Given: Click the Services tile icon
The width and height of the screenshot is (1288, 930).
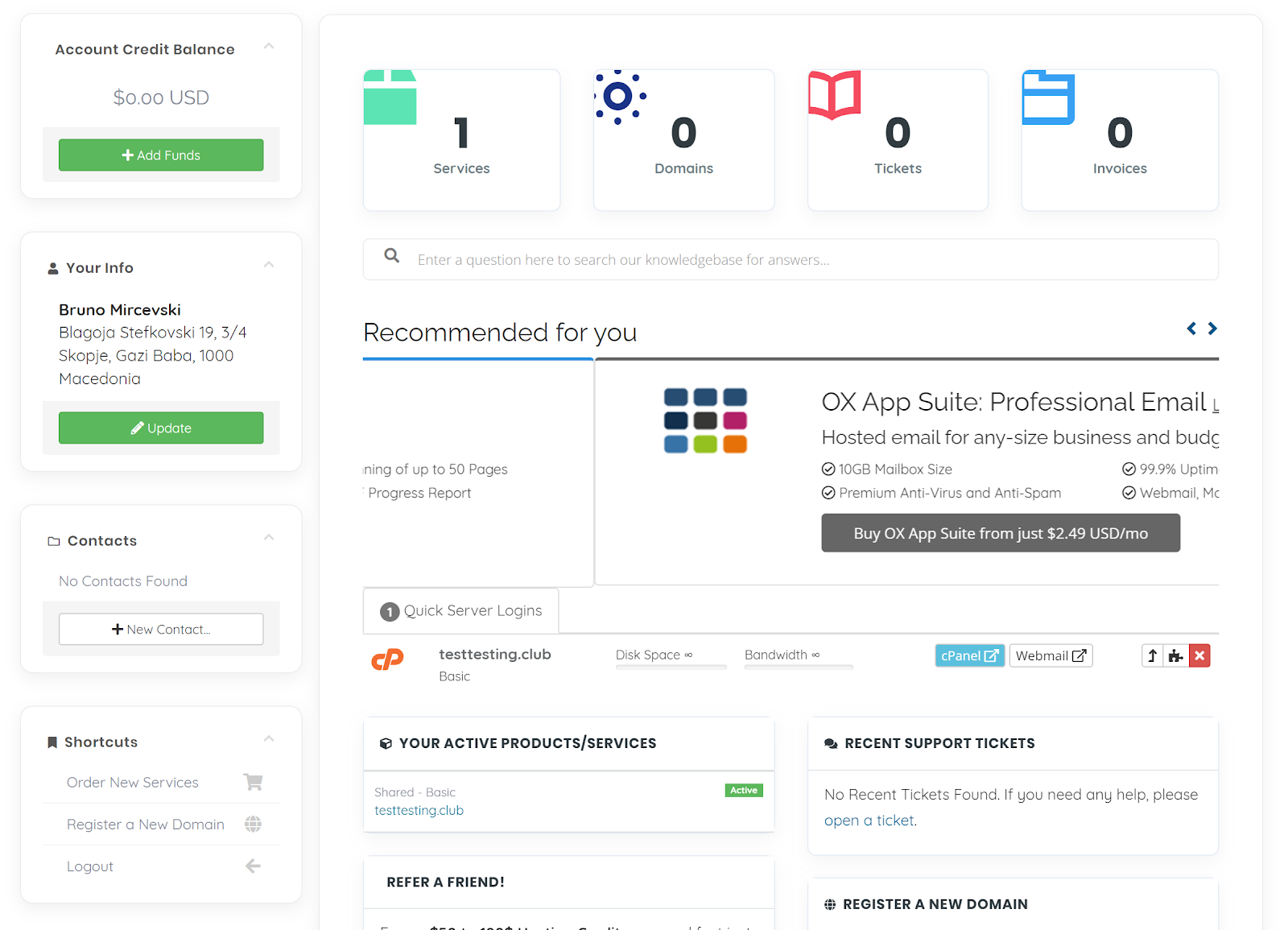Looking at the screenshot, I should (x=390, y=98).
